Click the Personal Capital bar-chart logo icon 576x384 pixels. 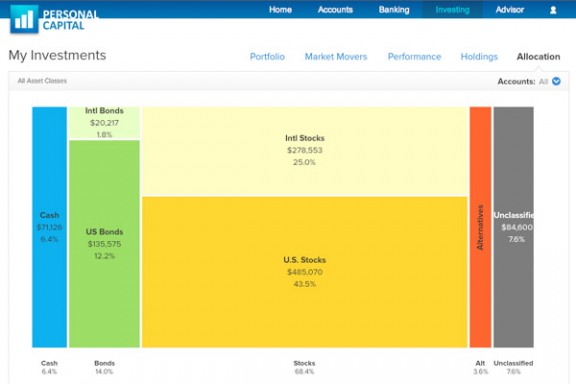click(24, 19)
